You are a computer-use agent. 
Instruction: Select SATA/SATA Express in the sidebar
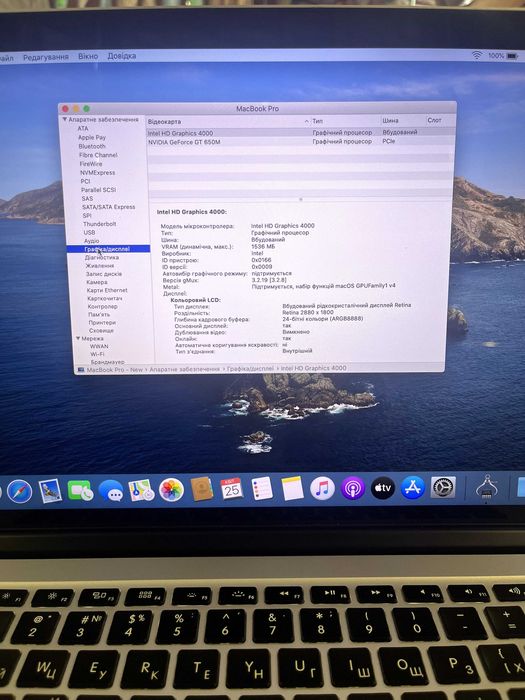pyautogui.click(x=108, y=207)
